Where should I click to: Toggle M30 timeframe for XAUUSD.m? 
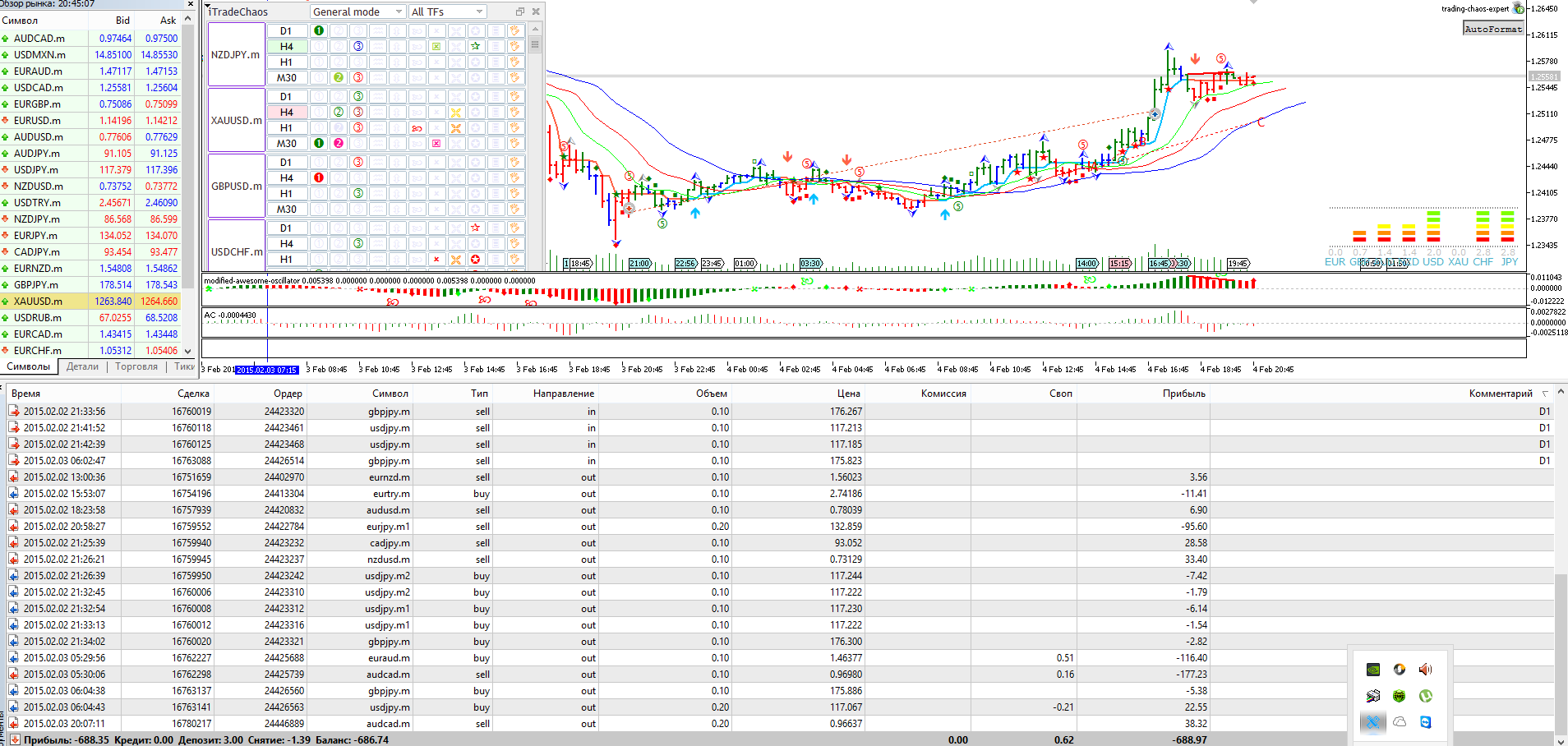pos(287,143)
